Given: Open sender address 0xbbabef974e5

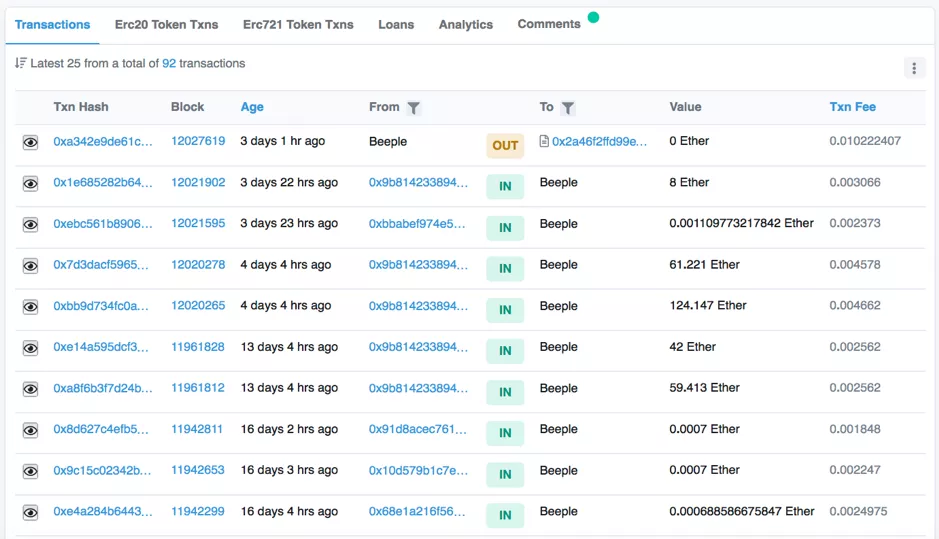Looking at the screenshot, I should point(417,224).
